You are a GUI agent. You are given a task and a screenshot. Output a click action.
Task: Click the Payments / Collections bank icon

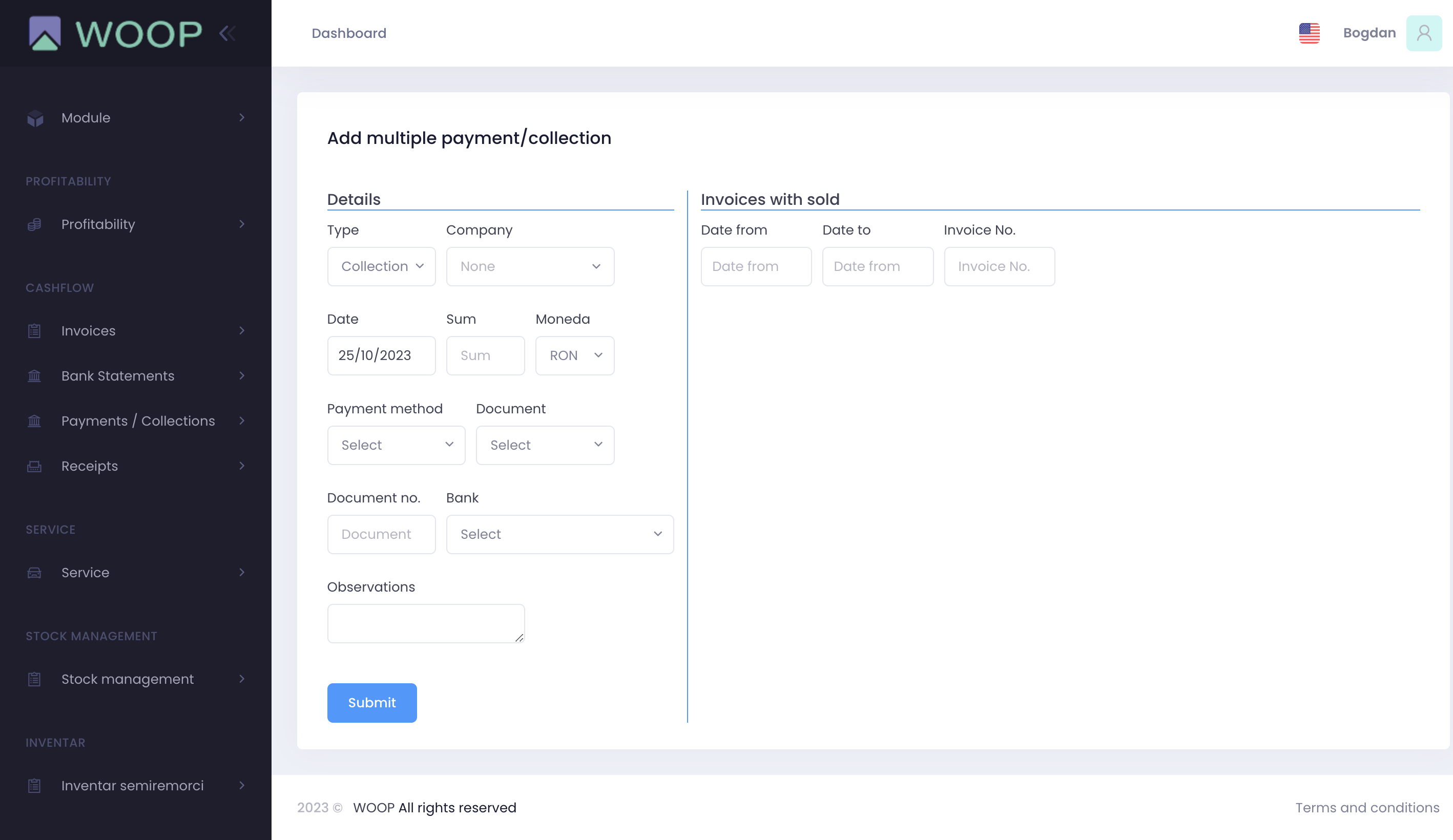point(35,421)
